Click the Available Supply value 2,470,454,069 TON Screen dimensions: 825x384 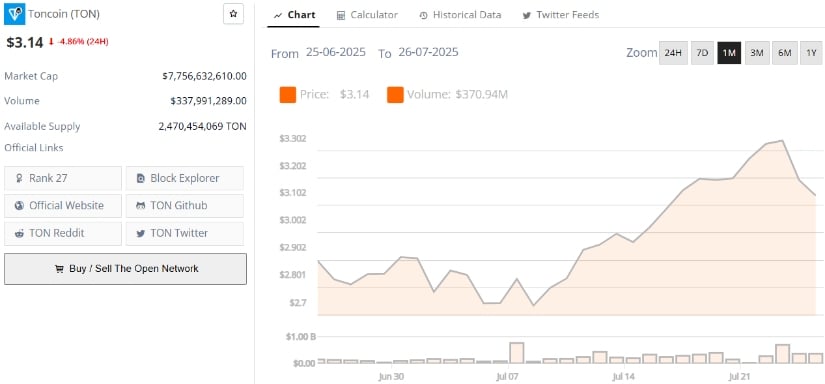click(202, 126)
